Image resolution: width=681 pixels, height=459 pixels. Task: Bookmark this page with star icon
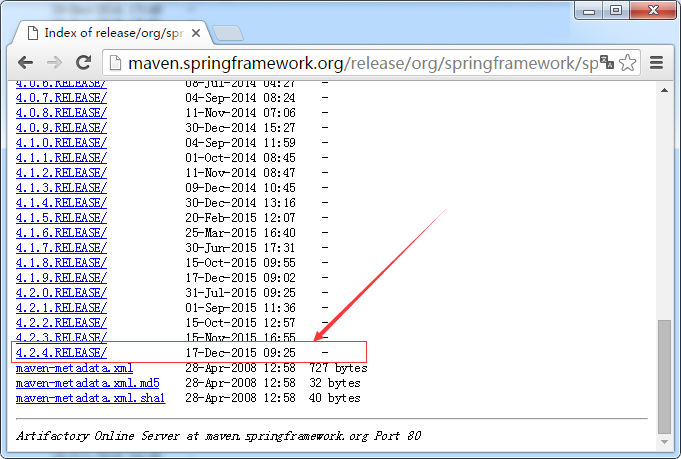[x=627, y=63]
